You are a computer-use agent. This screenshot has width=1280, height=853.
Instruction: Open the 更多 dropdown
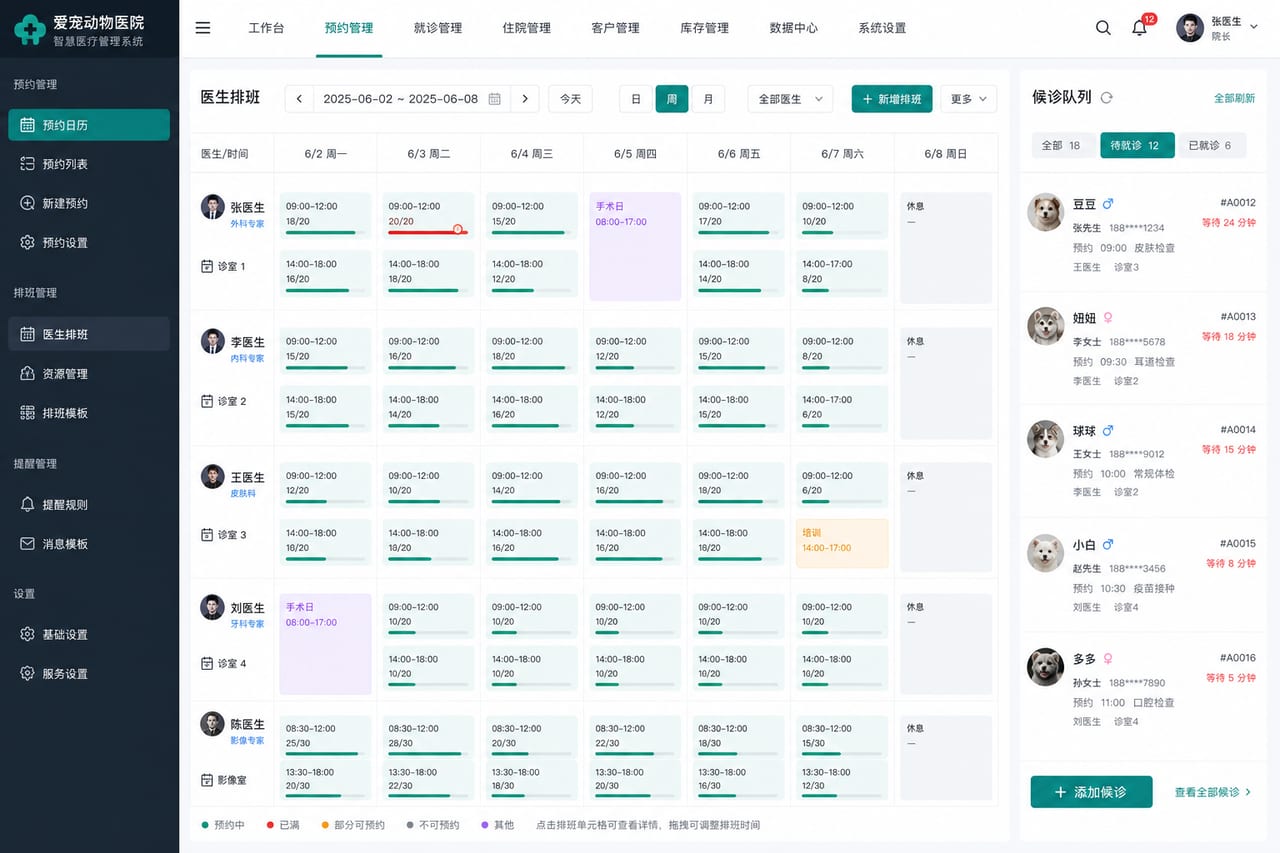pyautogui.click(x=968, y=99)
